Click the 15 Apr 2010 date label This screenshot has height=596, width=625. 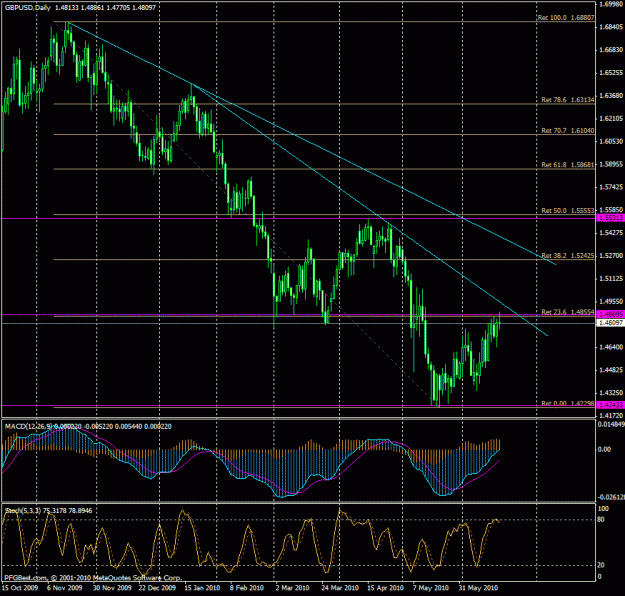385,588
